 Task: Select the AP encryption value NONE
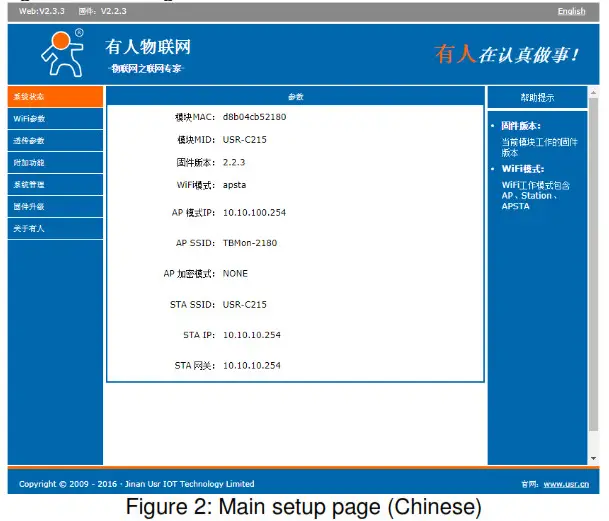pos(235,274)
